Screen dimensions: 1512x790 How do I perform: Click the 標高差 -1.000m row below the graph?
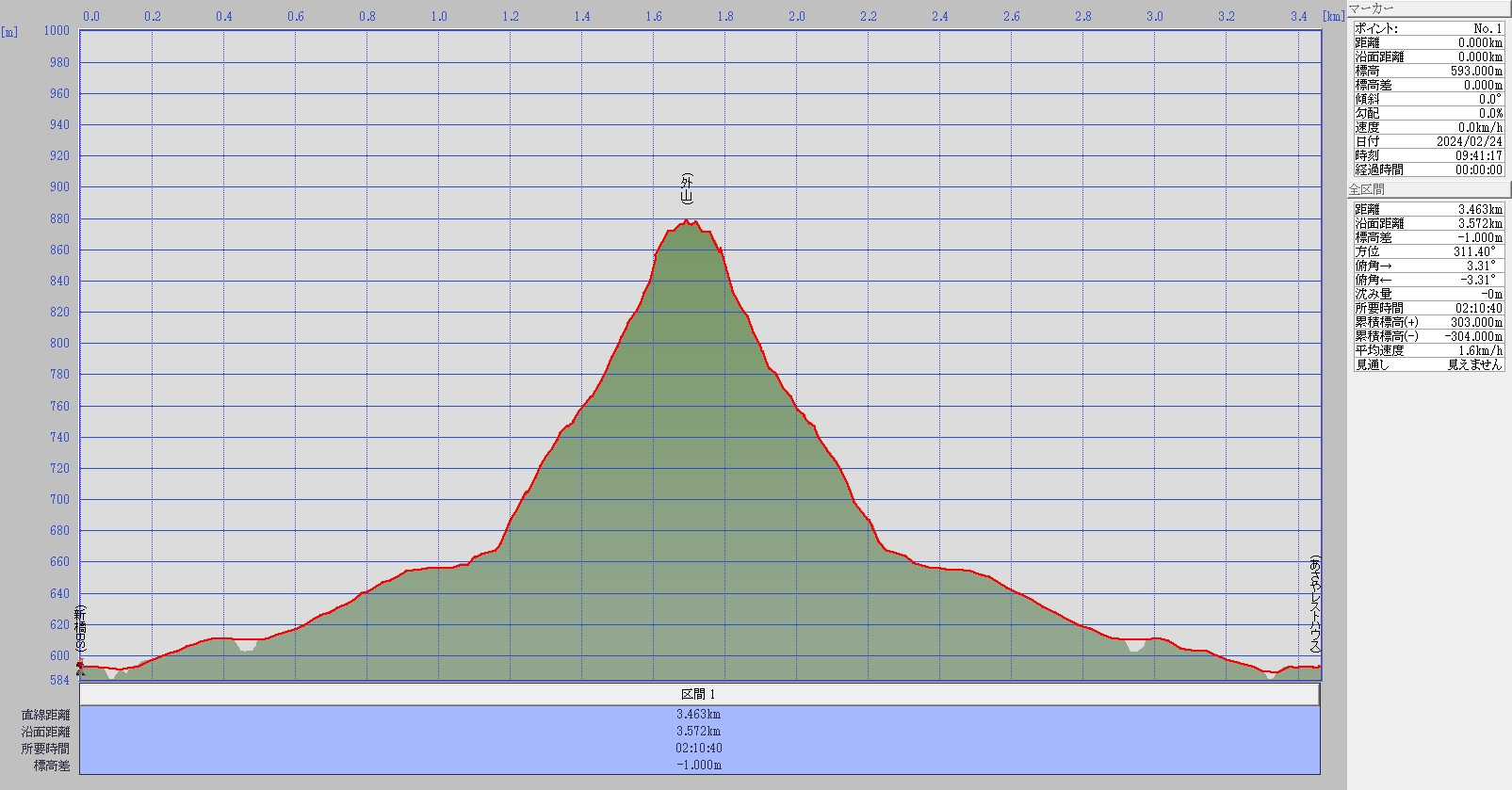[x=699, y=766]
